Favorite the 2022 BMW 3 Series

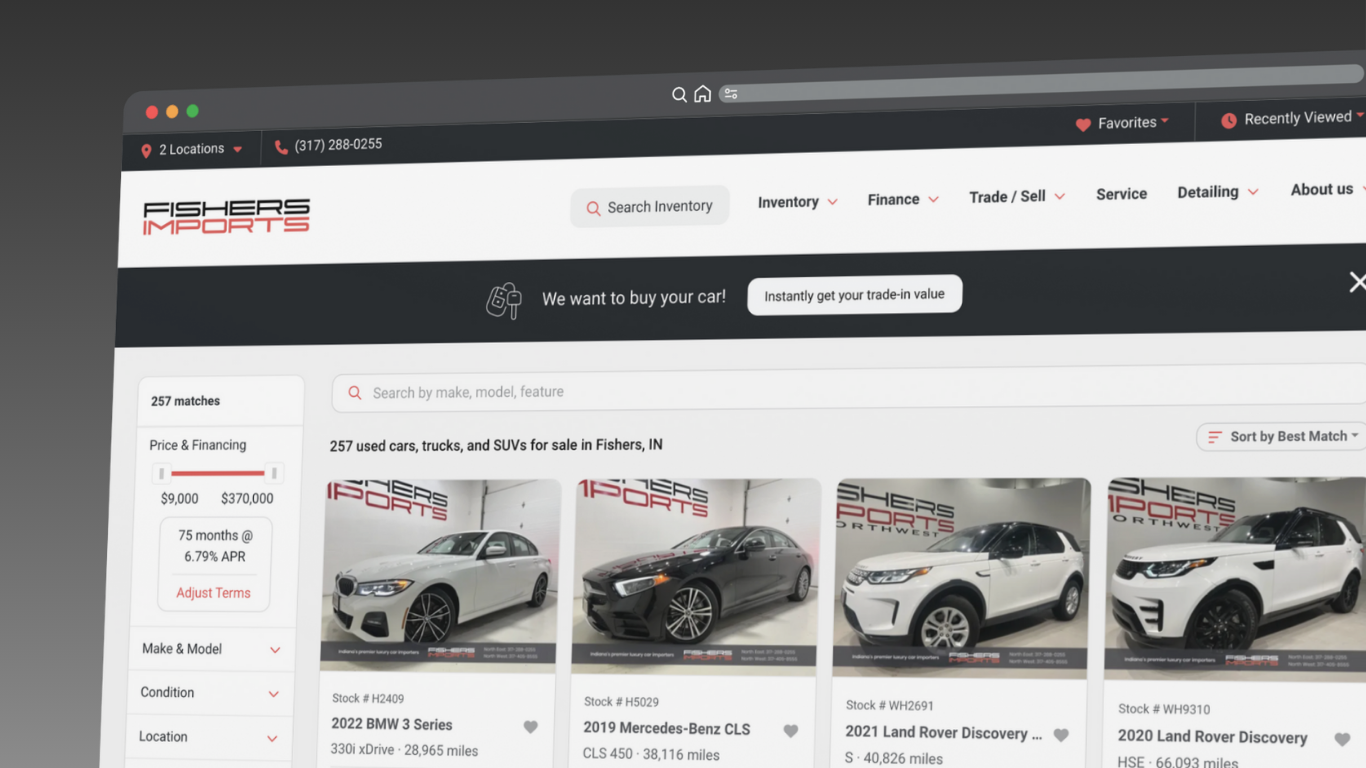(x=531, y=727)
